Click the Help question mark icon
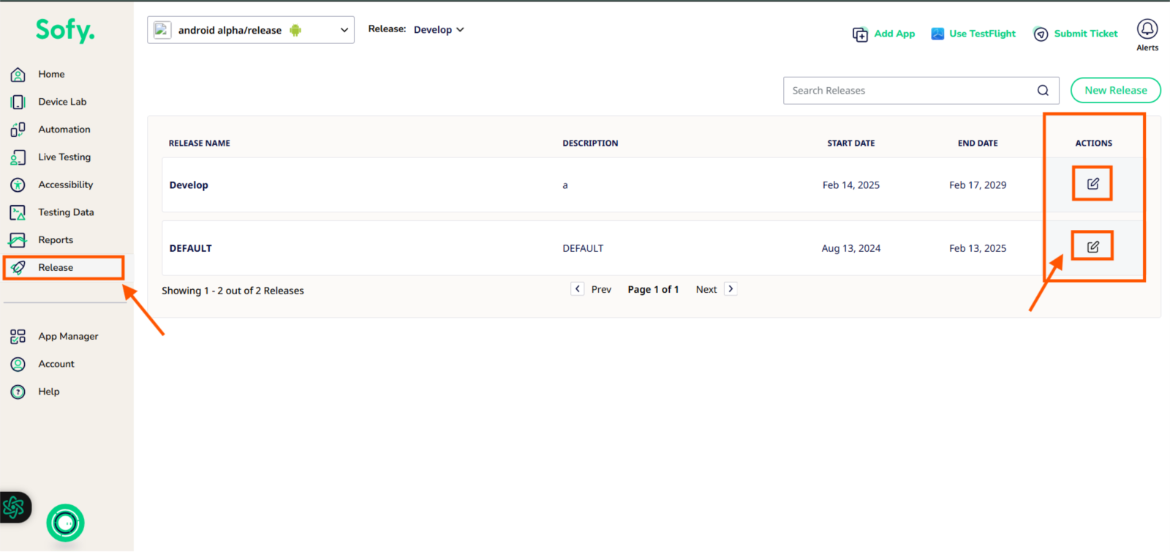Viewport: 1170px width, 552px height. tap(19, 392)
